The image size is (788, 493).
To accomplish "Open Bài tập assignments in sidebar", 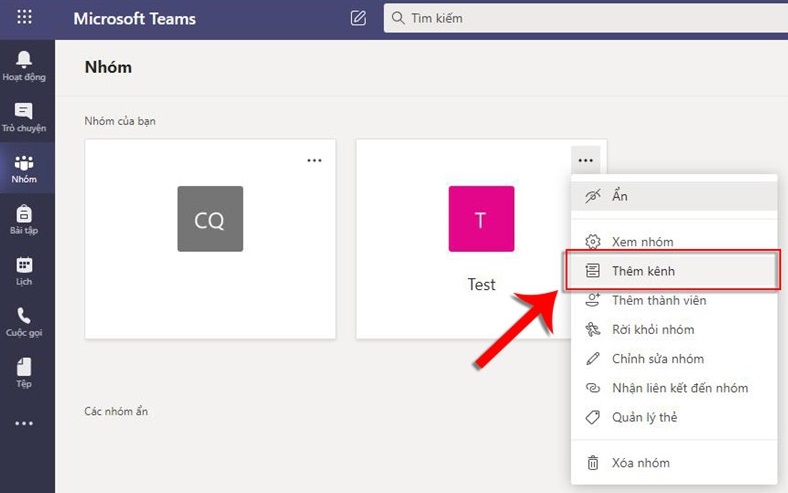I will pos(24,220).
